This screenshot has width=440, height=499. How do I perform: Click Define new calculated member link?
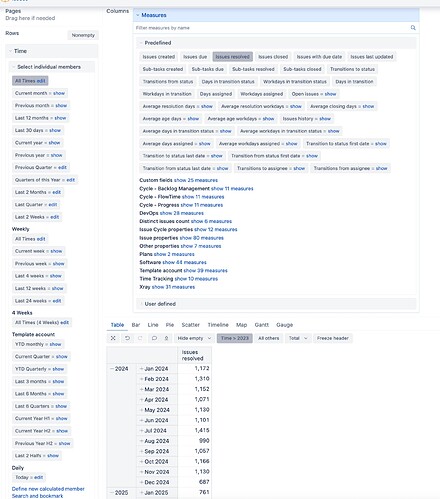(48, 489)
